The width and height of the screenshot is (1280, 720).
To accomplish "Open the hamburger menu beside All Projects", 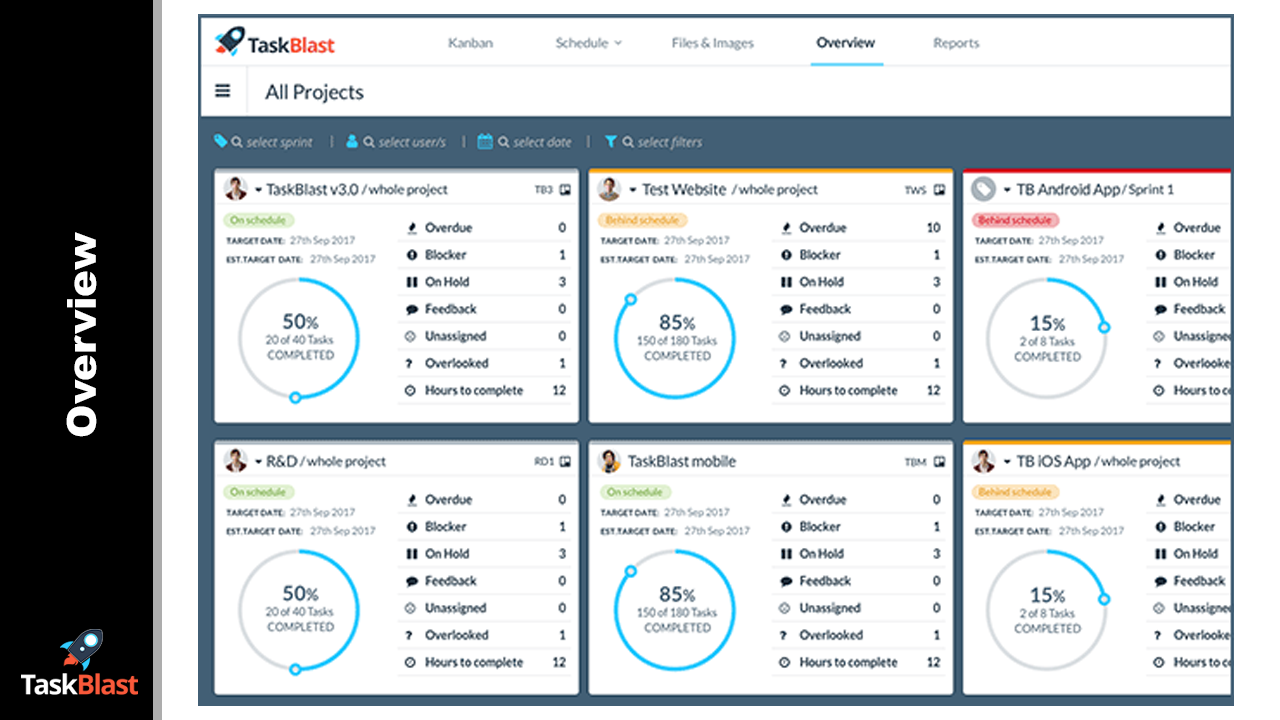I will pos(223,91).
